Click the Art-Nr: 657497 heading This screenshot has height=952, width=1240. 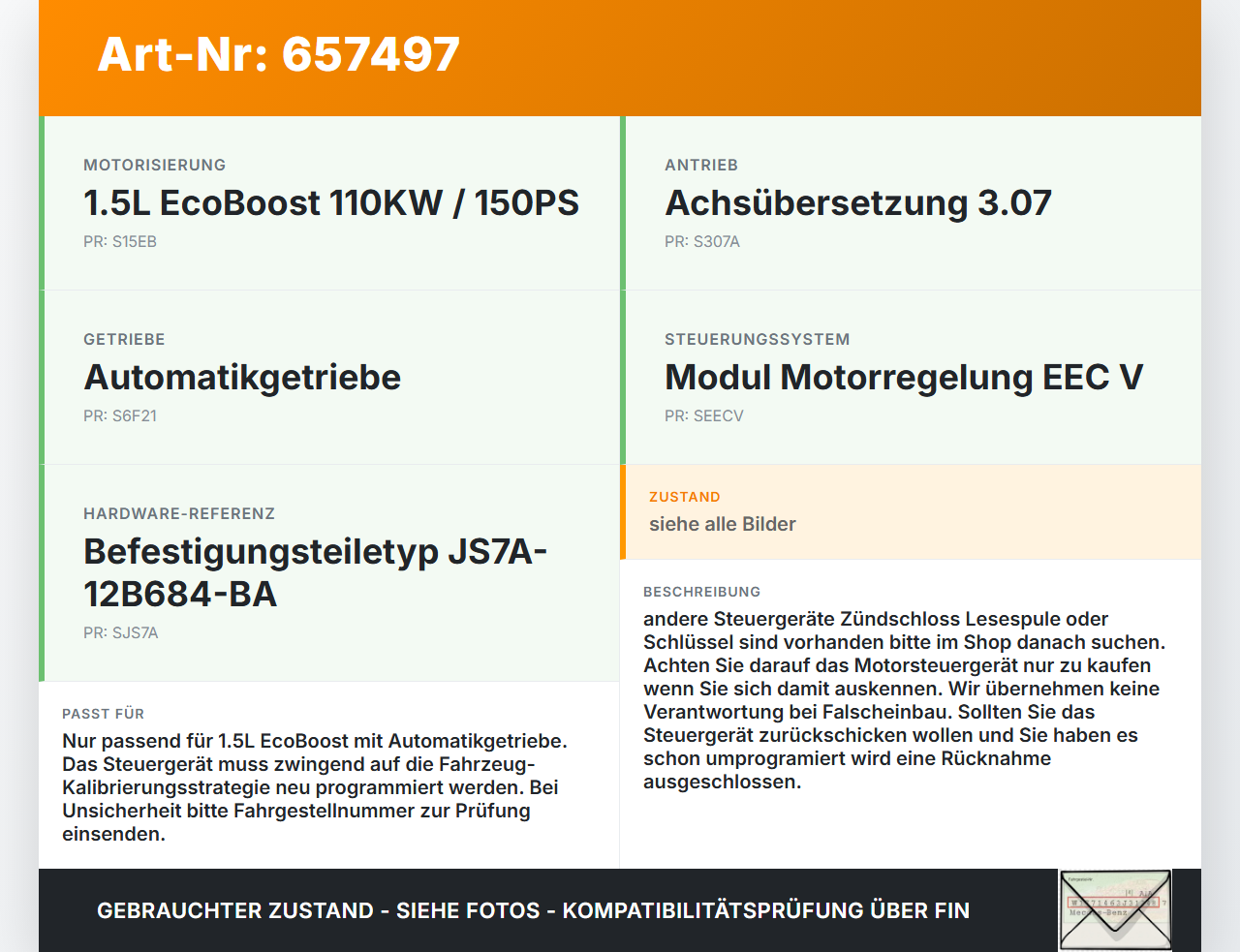(279, 54)
